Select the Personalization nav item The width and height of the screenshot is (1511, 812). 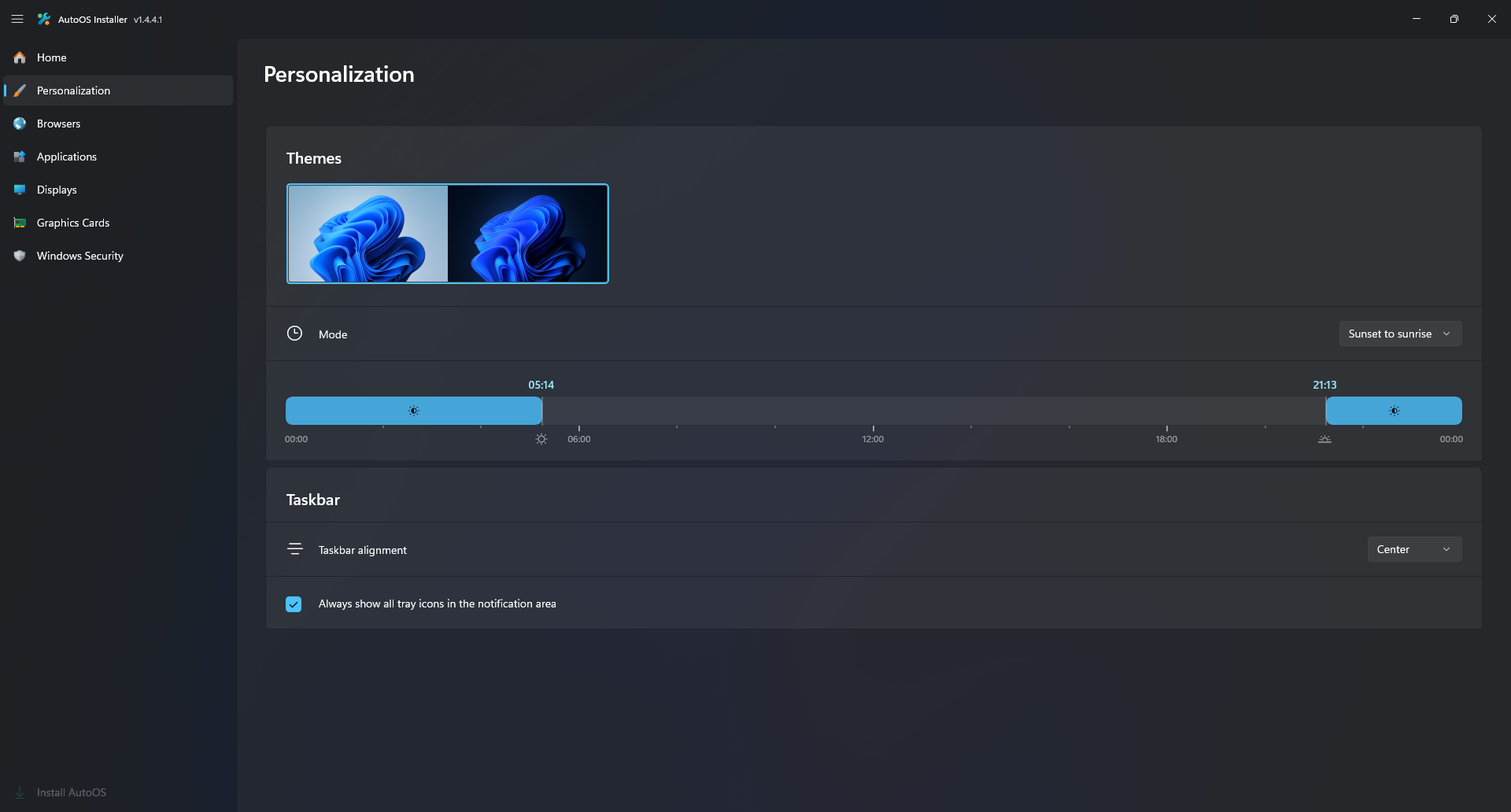118,90
